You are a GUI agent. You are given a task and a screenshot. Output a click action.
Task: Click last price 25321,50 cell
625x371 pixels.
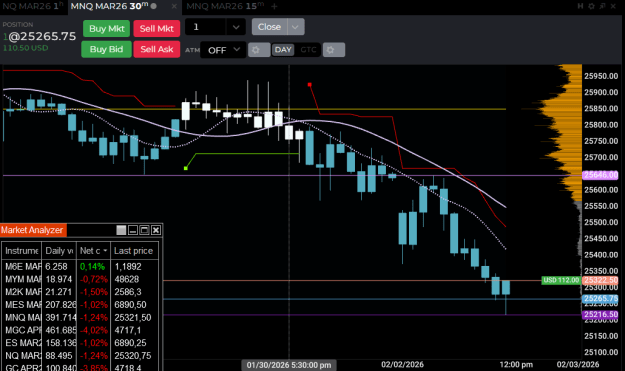click(135, 317)
